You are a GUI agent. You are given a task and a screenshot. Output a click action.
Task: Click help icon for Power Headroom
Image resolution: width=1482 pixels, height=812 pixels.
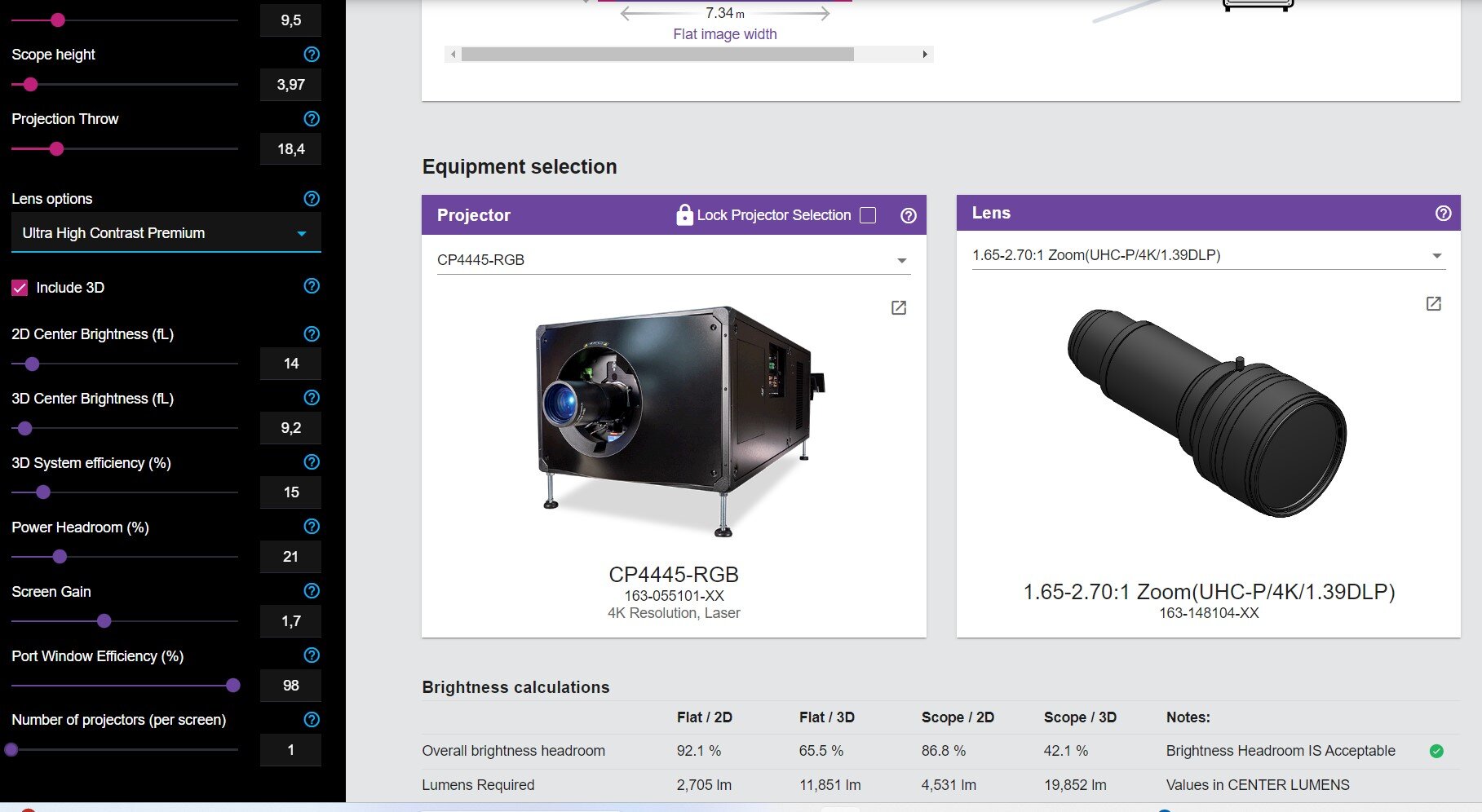coord(311,527)
